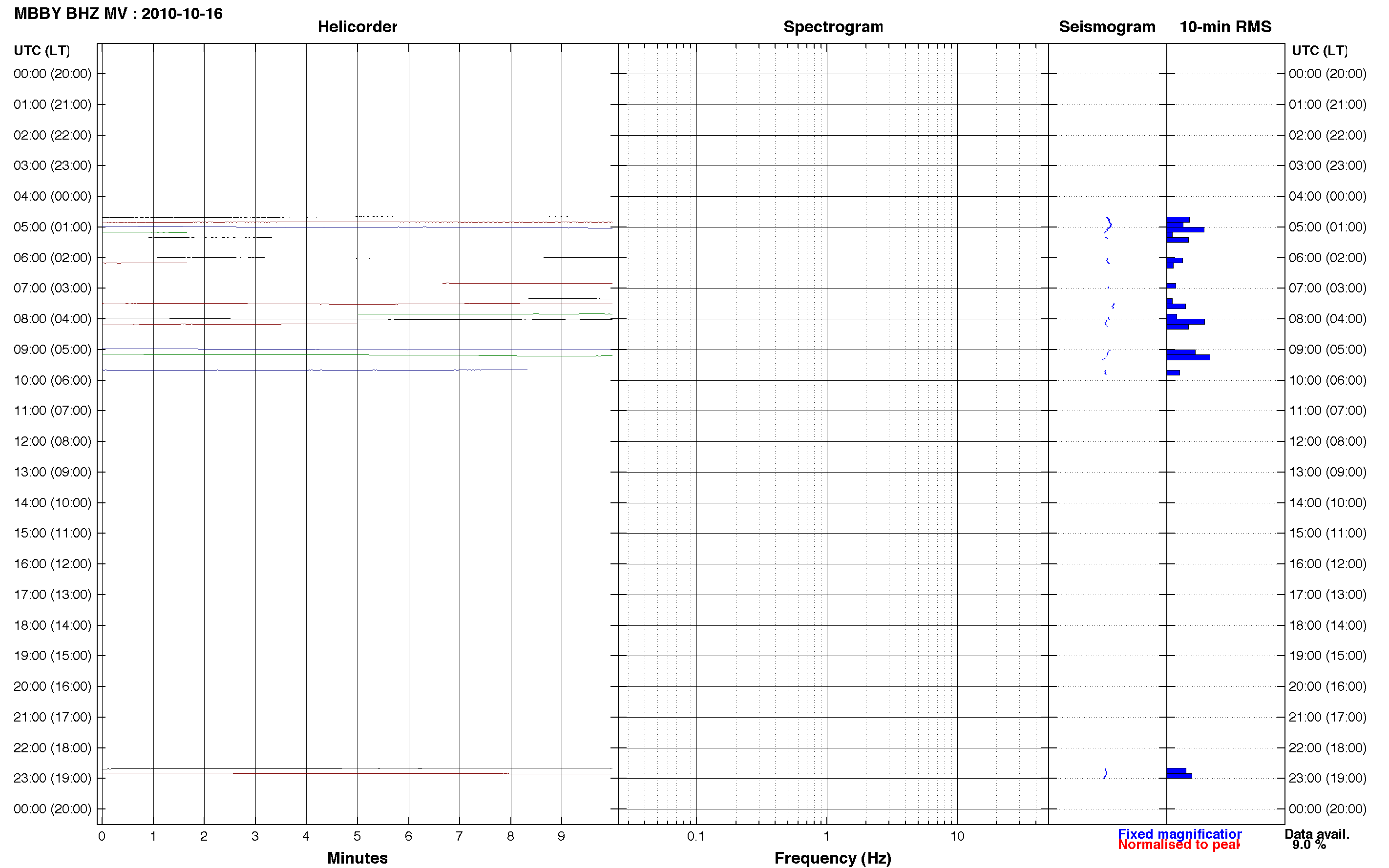Select "09:00 (05:00)" on the left time axis
Screen dimensions: 1389x868
[52, 350]
